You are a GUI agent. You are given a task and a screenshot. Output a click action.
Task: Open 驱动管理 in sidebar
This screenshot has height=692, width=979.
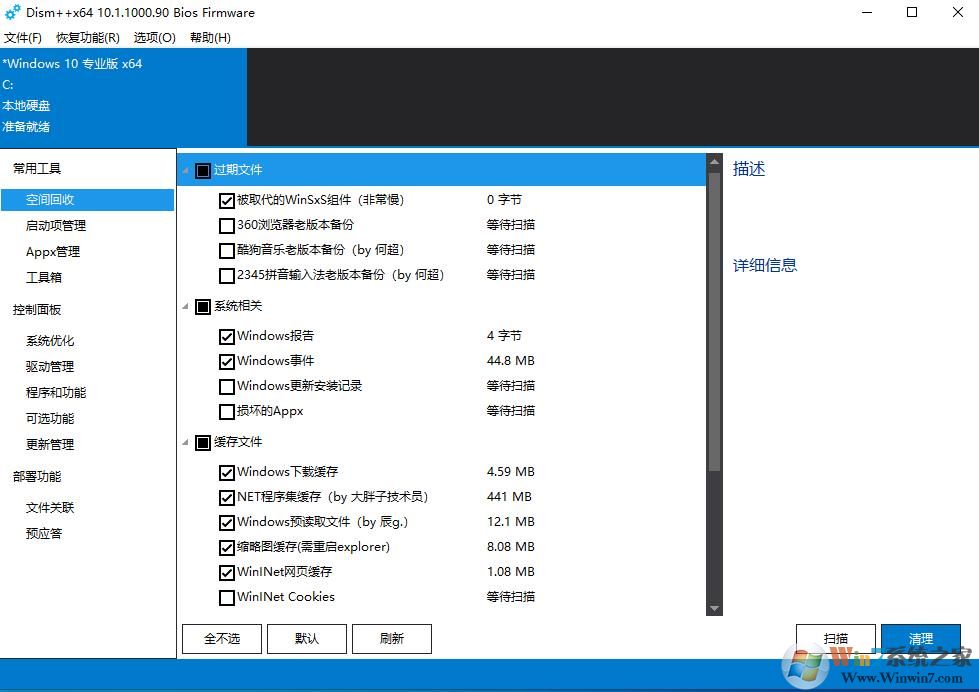(x=50, y=367)
